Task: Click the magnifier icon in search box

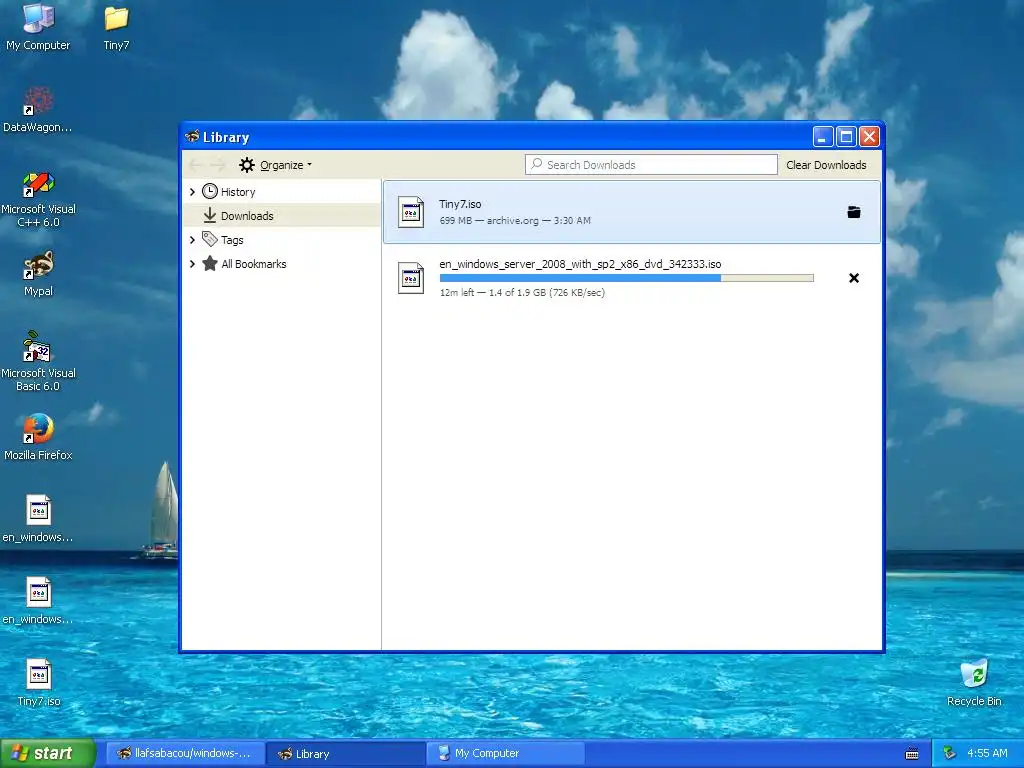Action: [536, 164]
